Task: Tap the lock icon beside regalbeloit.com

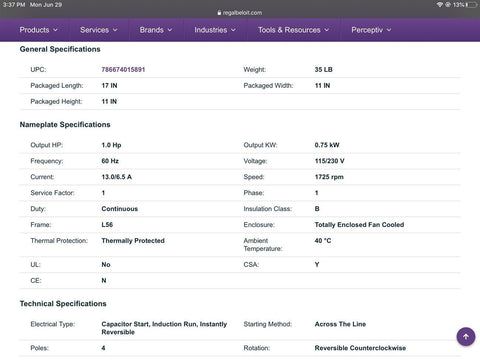Action: pos(219,13)
